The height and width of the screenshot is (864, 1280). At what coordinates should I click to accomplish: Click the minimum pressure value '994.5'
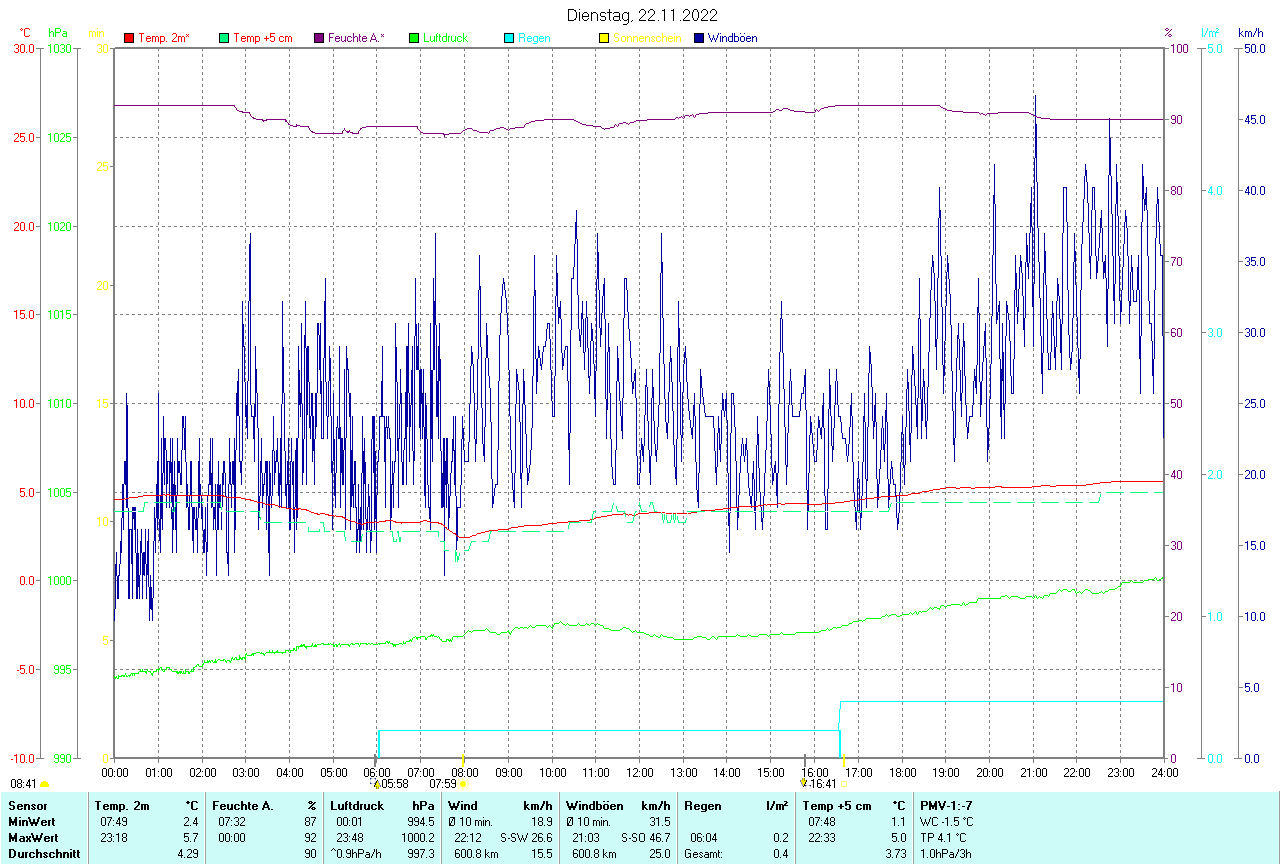click(419, 822)
